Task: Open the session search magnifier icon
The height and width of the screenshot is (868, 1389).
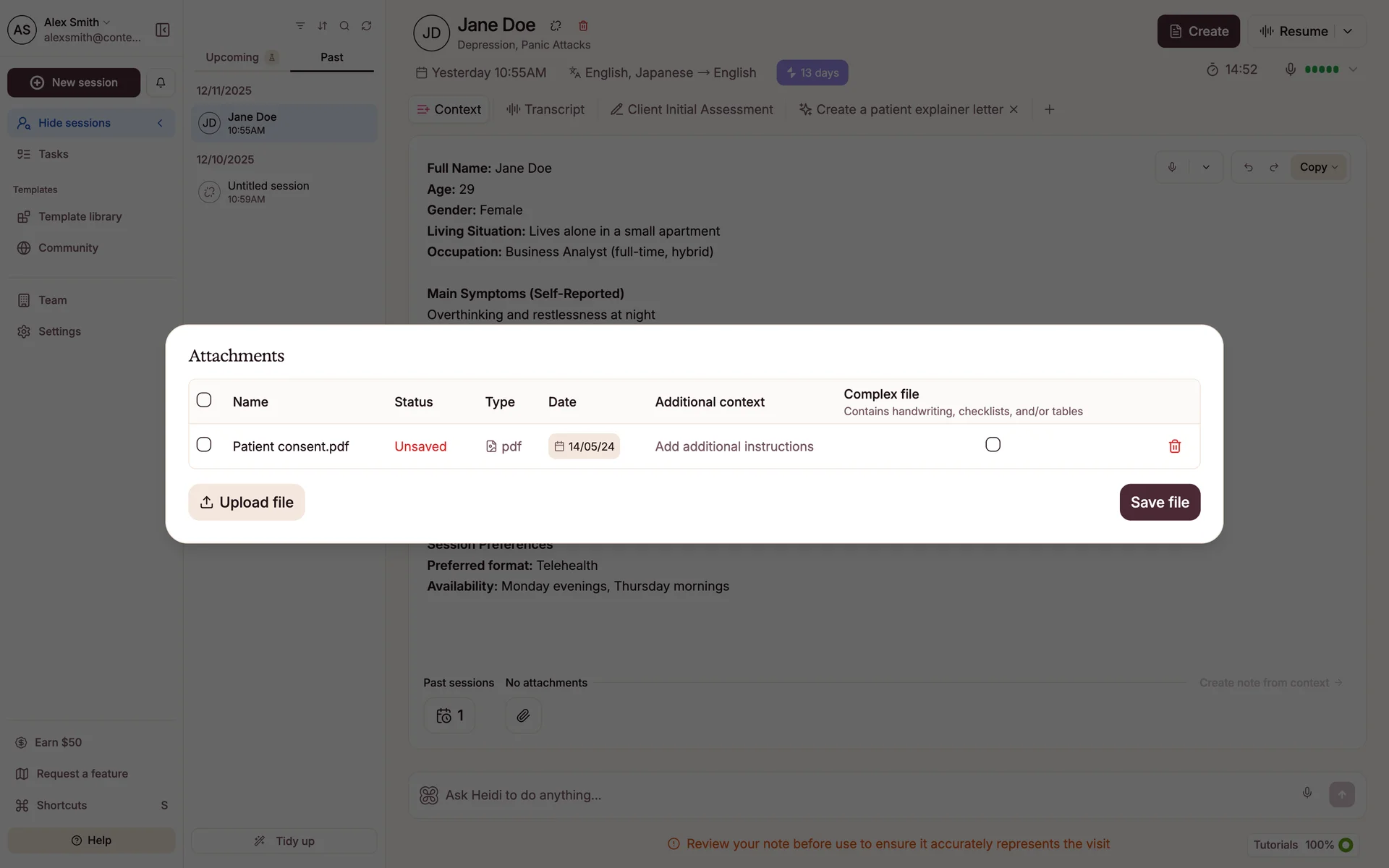Action: (344, 25)
